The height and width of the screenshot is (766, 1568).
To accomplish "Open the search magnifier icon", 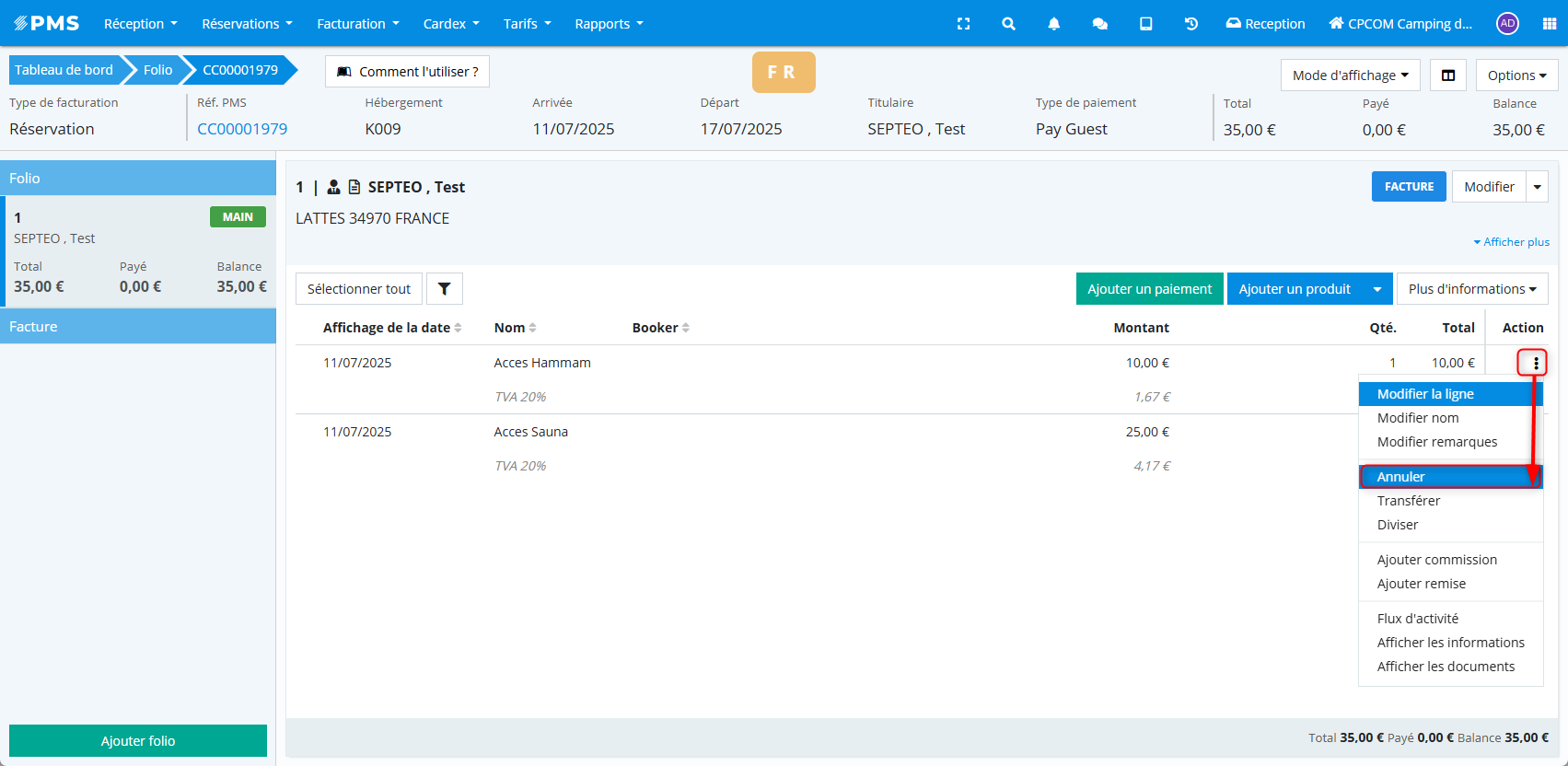I will (x=1008, y=24).
